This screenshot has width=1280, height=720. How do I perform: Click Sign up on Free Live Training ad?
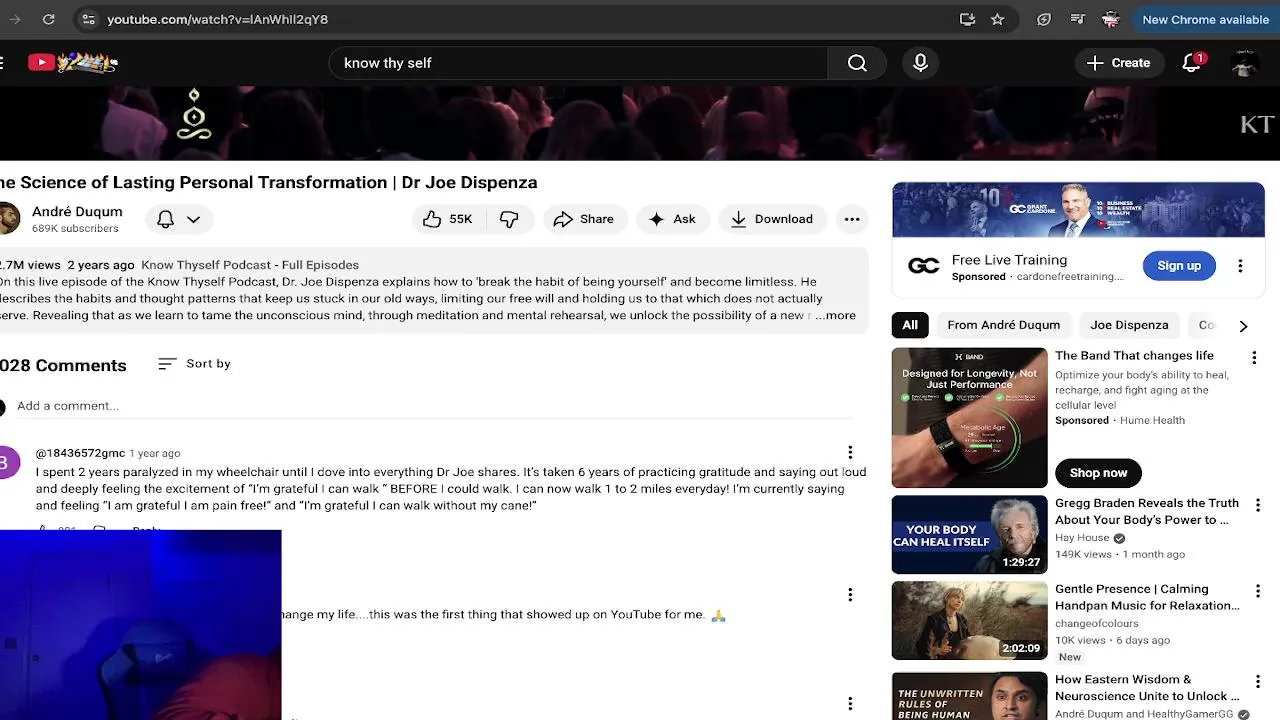[x=1179, y=266]
